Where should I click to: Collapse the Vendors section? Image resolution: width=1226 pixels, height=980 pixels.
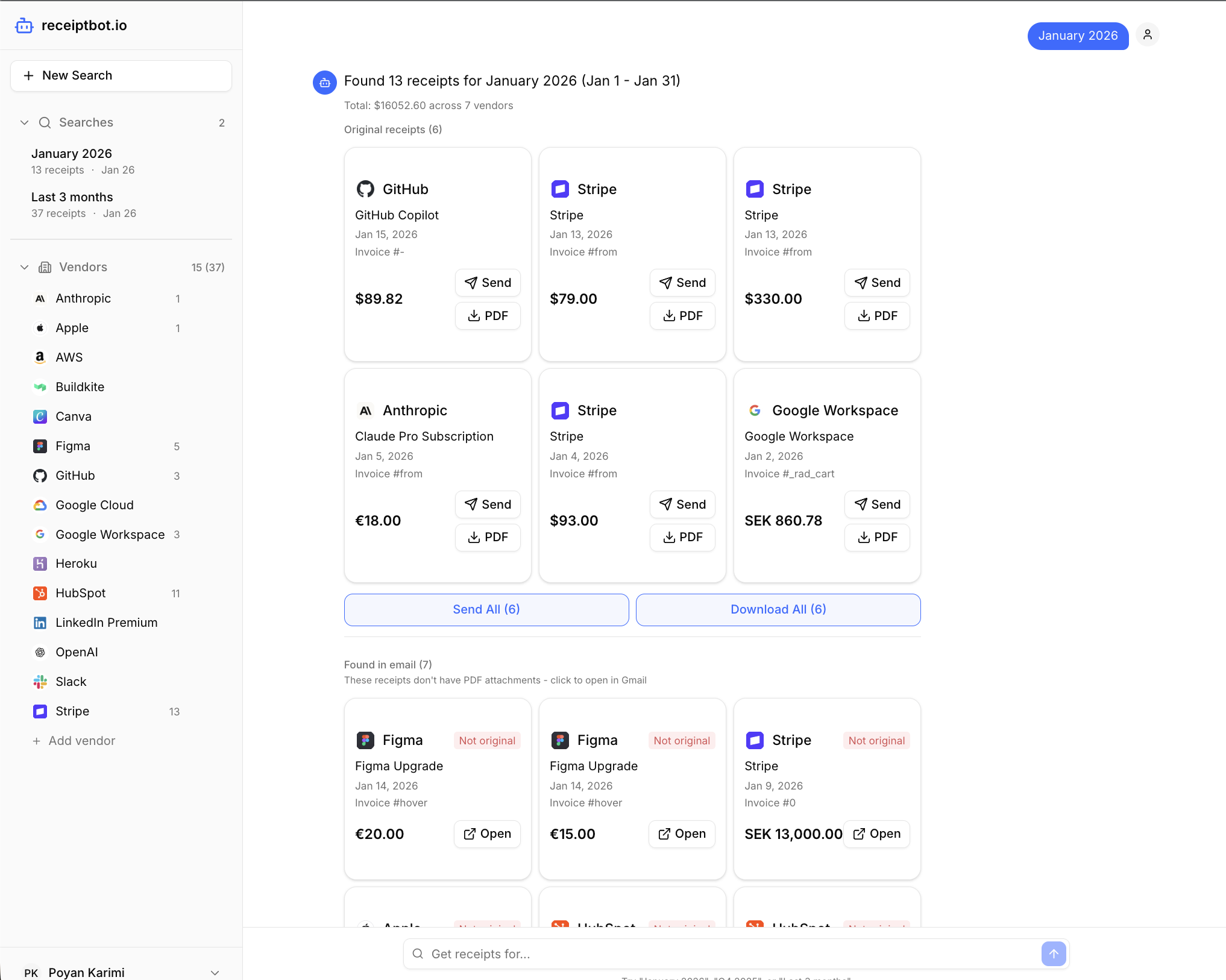click(24, 267)
